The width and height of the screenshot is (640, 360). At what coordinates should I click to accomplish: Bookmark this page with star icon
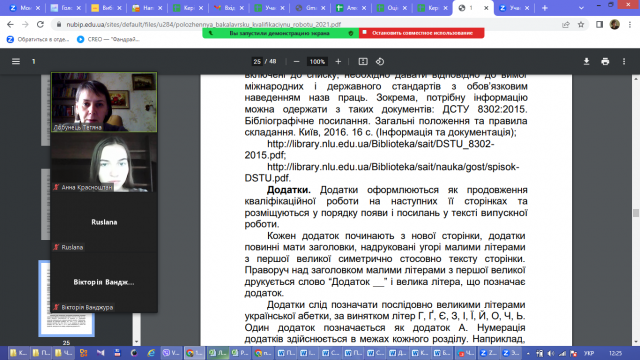pyautogui.click(x=581, y=24)
